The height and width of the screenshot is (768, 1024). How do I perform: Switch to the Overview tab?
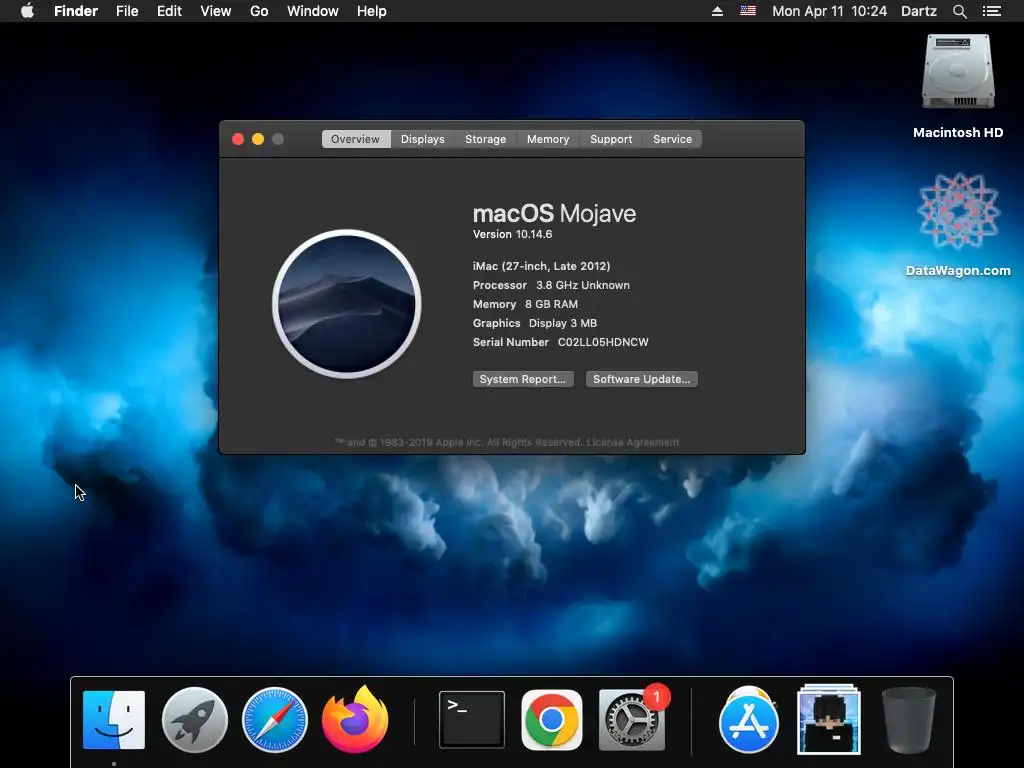(355, 139)
